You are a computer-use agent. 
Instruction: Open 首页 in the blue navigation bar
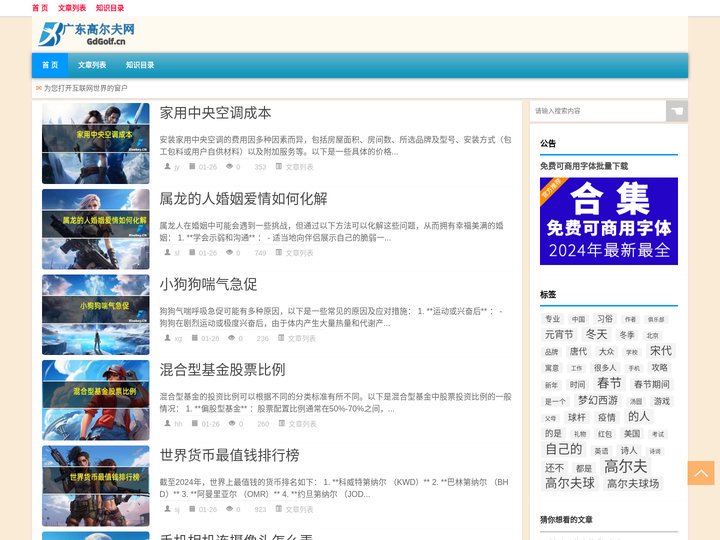(50, 65)
